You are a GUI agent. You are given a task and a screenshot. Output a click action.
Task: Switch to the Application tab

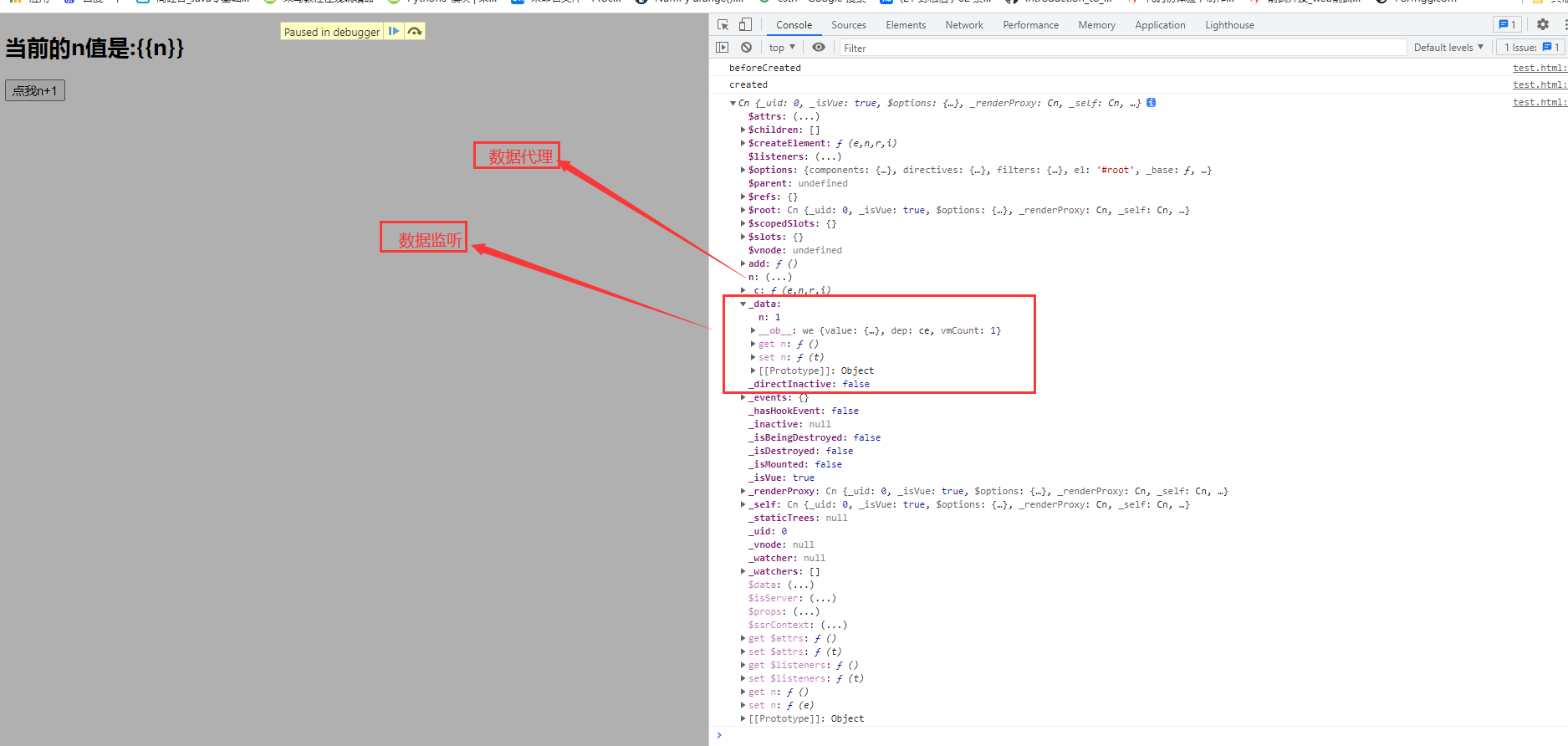[x=1160, y=25]
